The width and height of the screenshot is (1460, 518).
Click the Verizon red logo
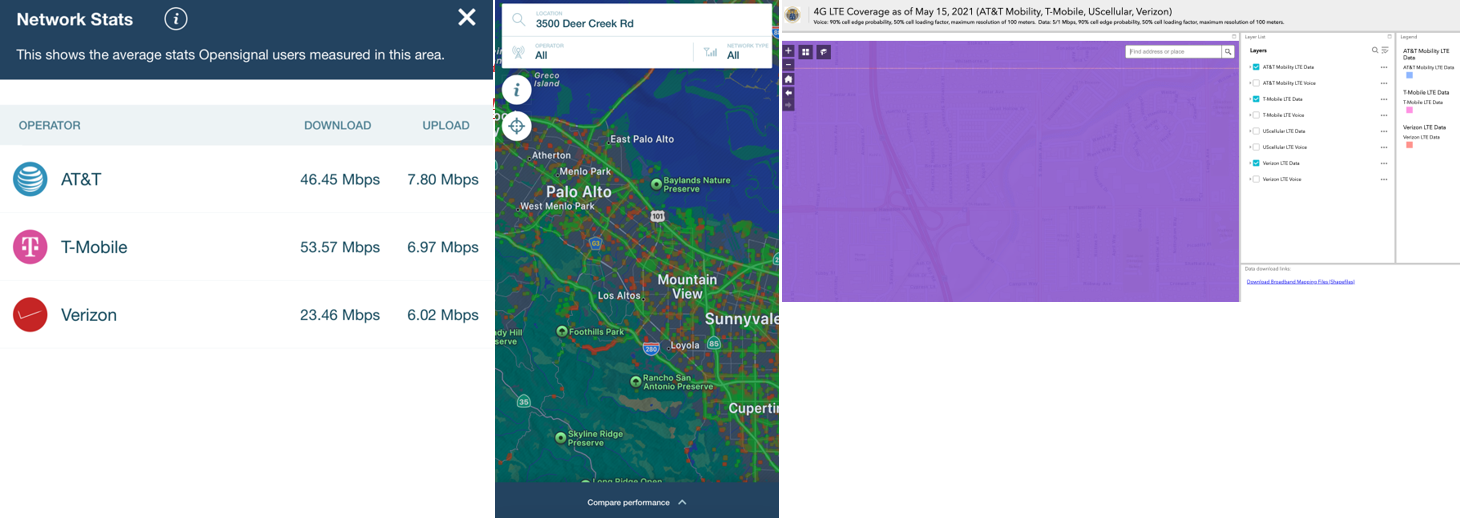[30, 315]
